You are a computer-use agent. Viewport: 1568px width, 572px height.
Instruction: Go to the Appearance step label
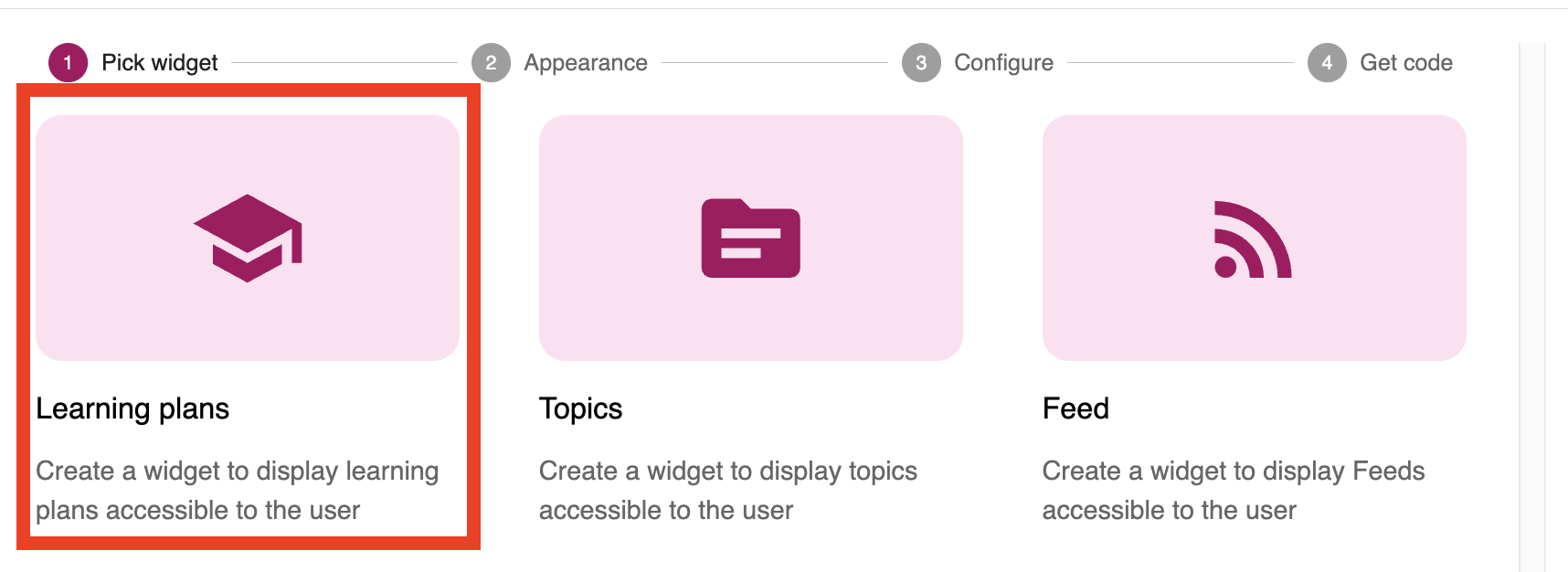click(586, 63)
